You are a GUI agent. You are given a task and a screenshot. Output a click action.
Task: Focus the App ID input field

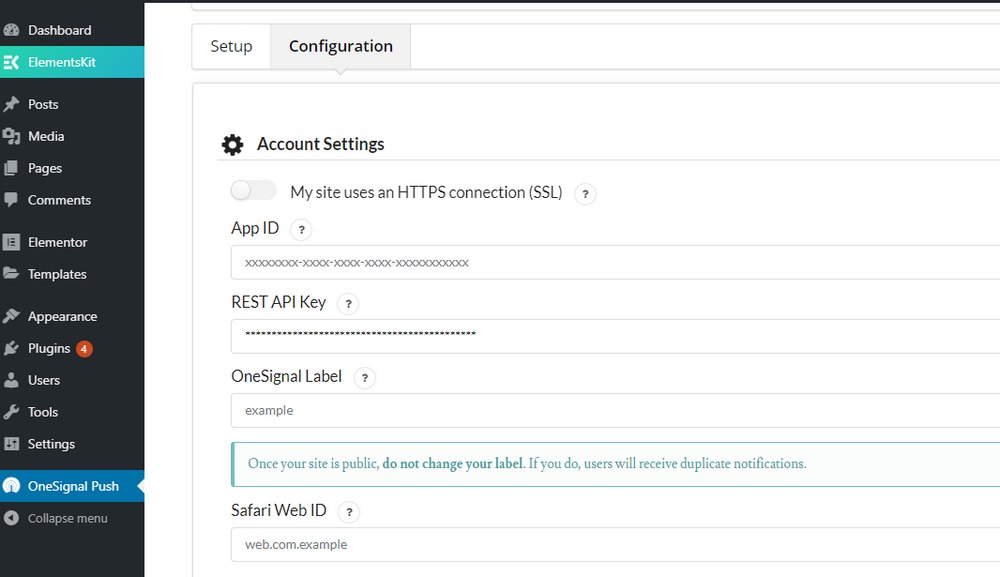click(615, 262)
